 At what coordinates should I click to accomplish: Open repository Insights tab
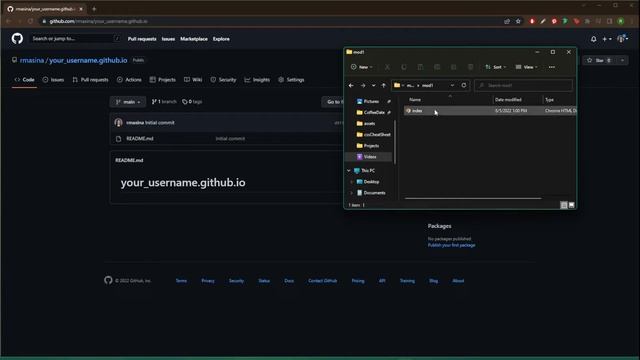(257, 80)
